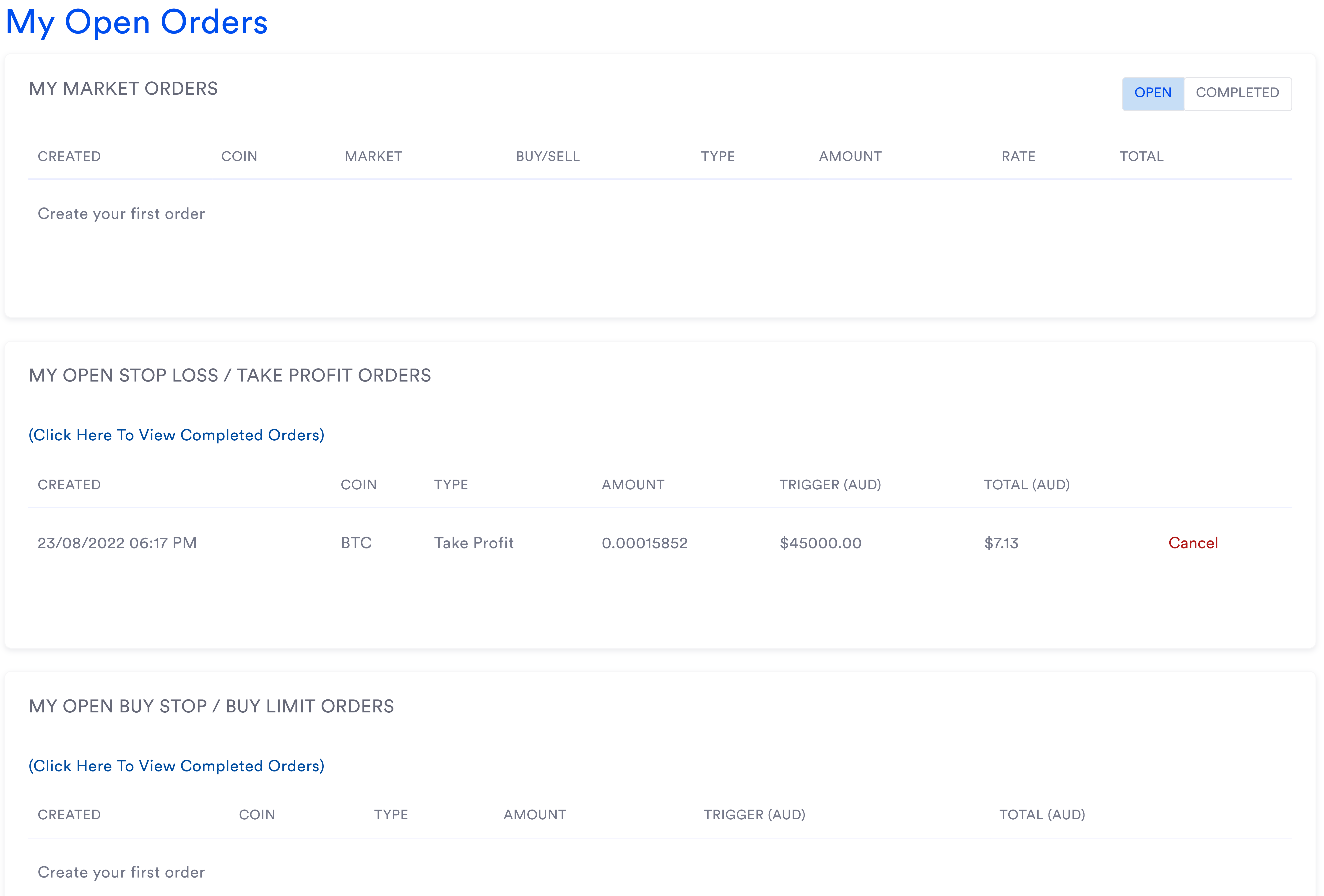Click the BUY/SELL column header
1324x896 pixels.
(x=548, y=157)
